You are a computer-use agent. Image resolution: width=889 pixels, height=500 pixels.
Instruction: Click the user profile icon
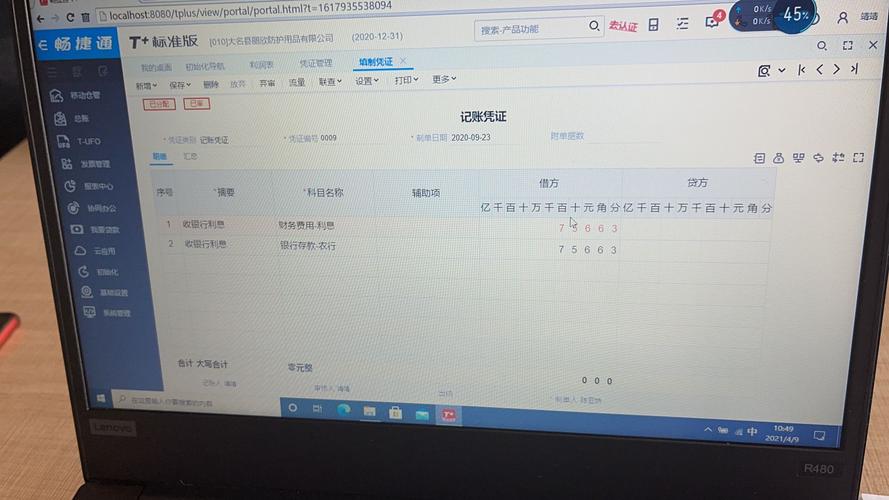843,18
